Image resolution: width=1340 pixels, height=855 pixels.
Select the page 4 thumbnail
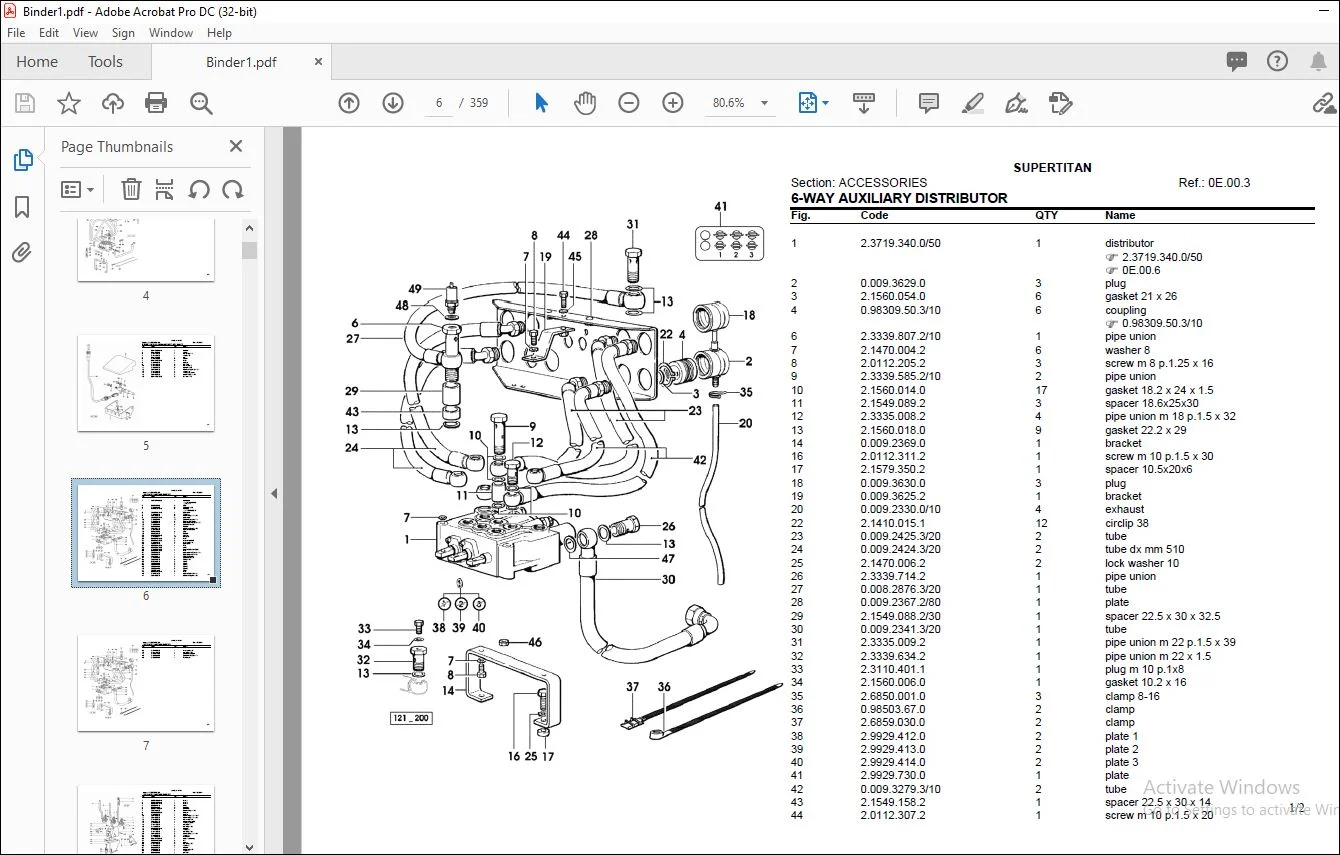tap(146, 252)
